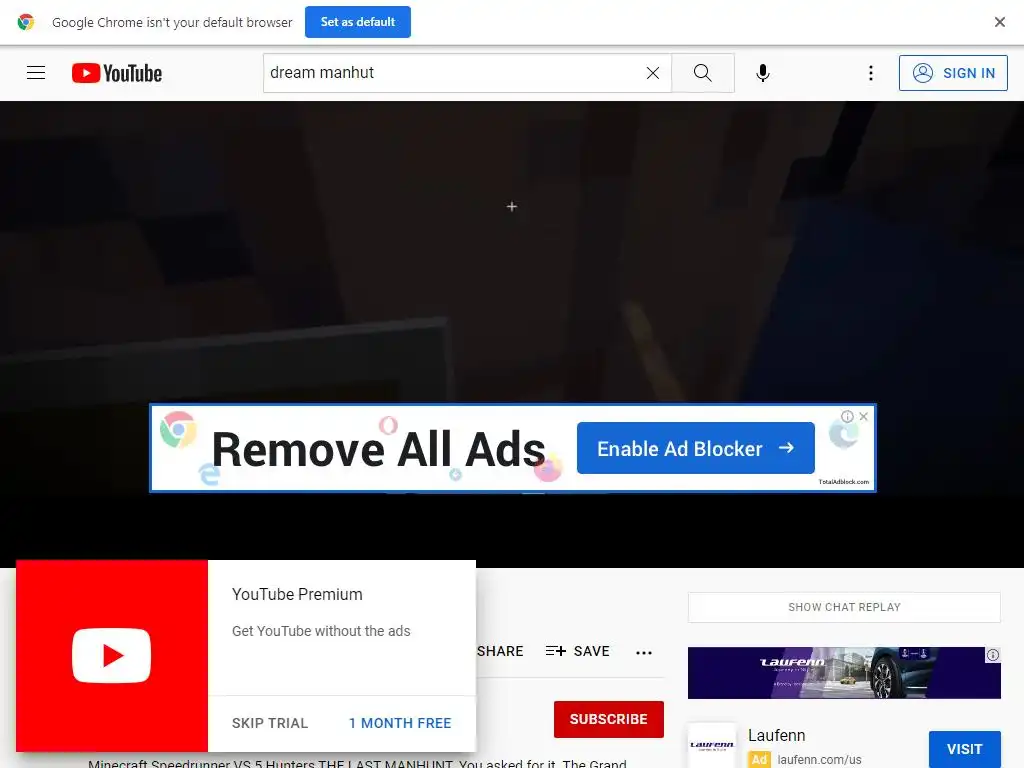The width and height of the screenshot is (1024, 768).
Task: Click the Minecraft Speedrunner description text
Action: [357, 763]
